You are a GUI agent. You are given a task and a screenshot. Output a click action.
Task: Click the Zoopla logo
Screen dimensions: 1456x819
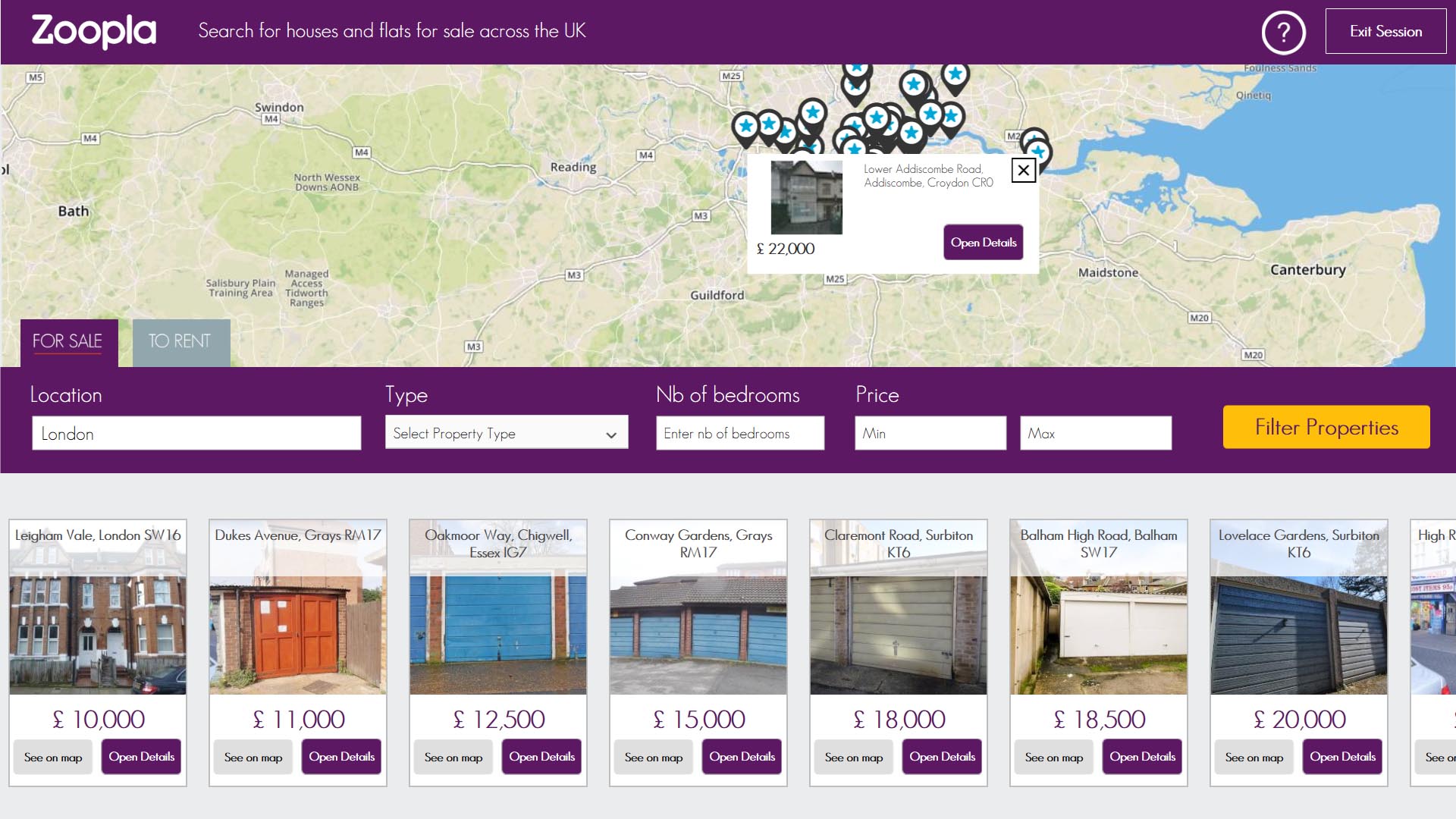(x=94, y=31)
